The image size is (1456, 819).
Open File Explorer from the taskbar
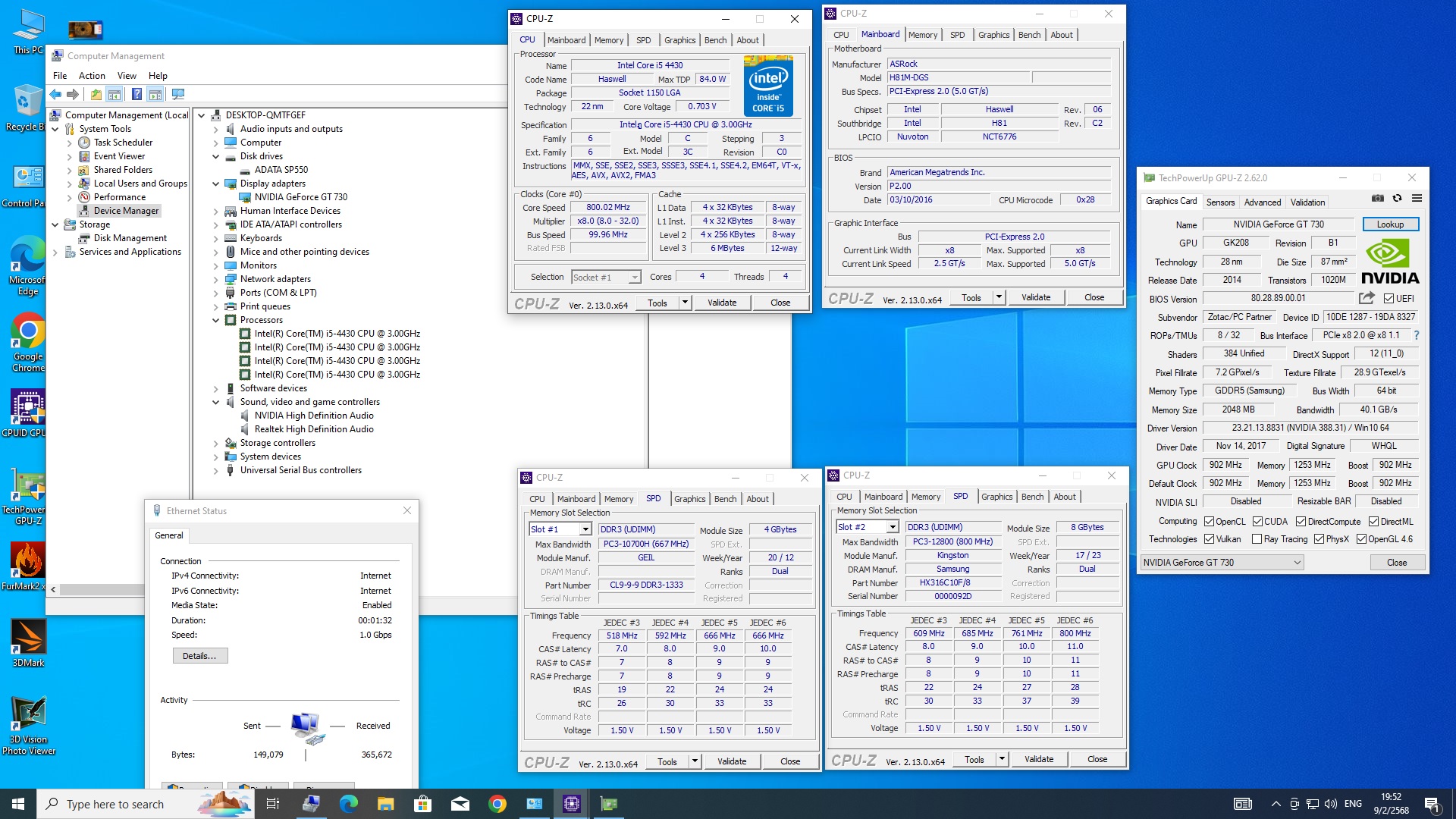coord(386,804)
